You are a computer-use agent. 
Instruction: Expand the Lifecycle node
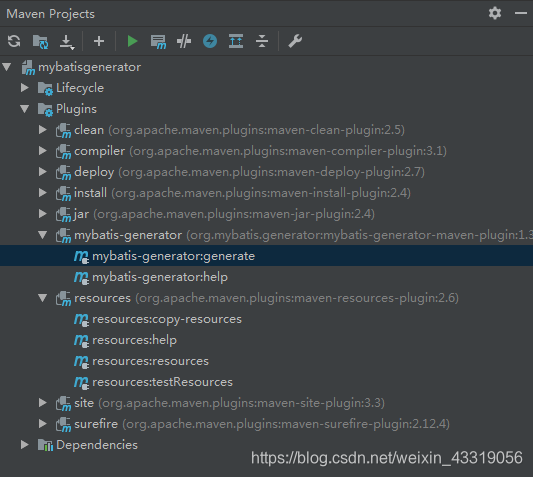pyautogui.click(x=24, y=88)
